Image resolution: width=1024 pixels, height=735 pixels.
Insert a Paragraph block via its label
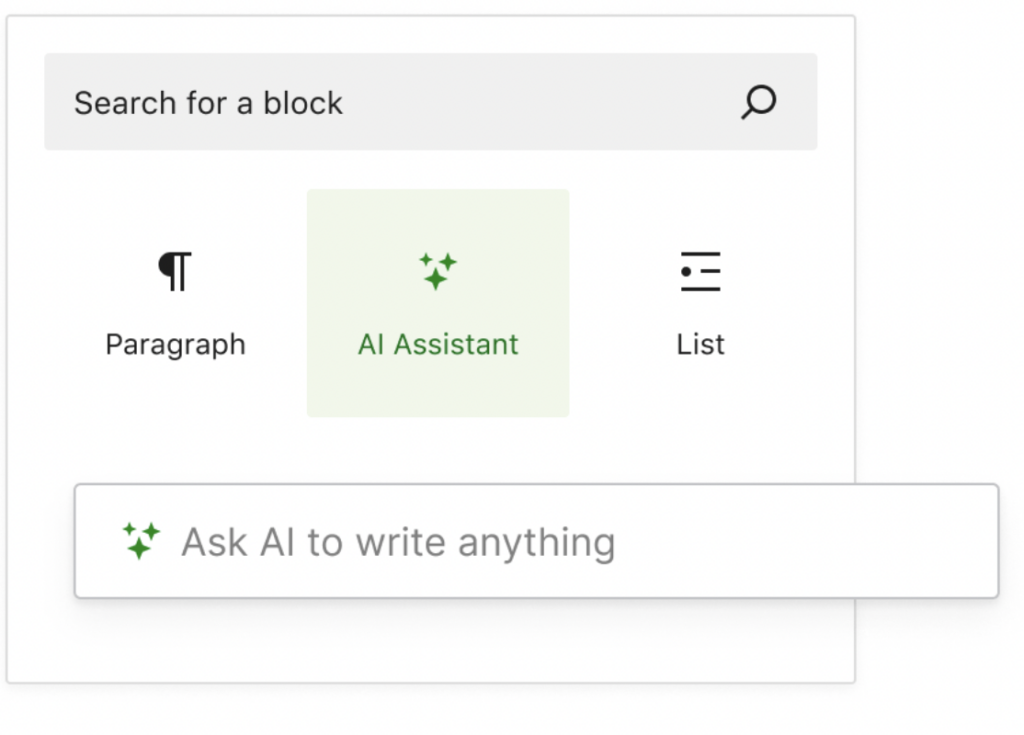point(176,345)
